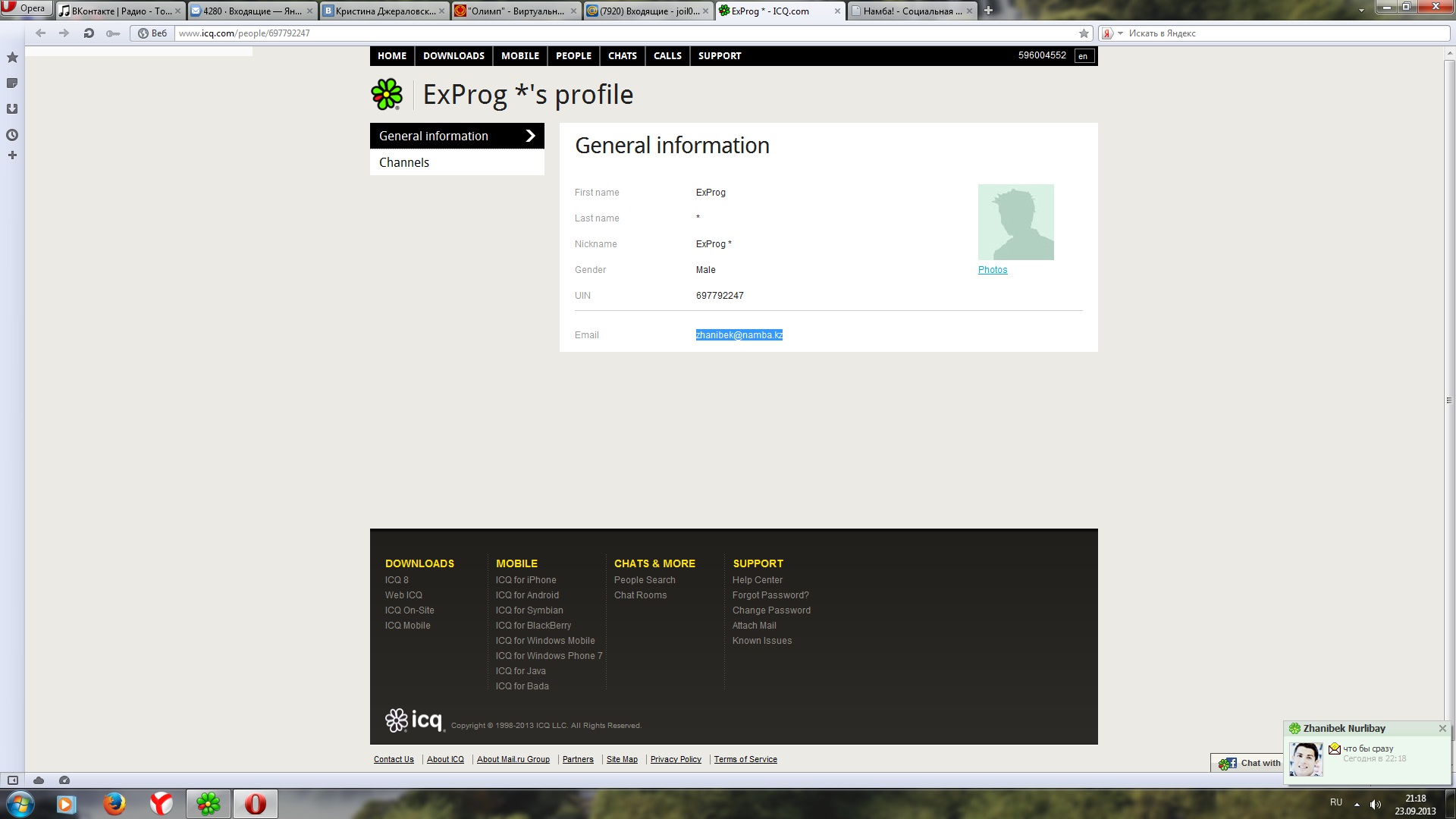Screen dimensions: 1456x819
Task: Open the en language selector
Action: [1084, 56]
